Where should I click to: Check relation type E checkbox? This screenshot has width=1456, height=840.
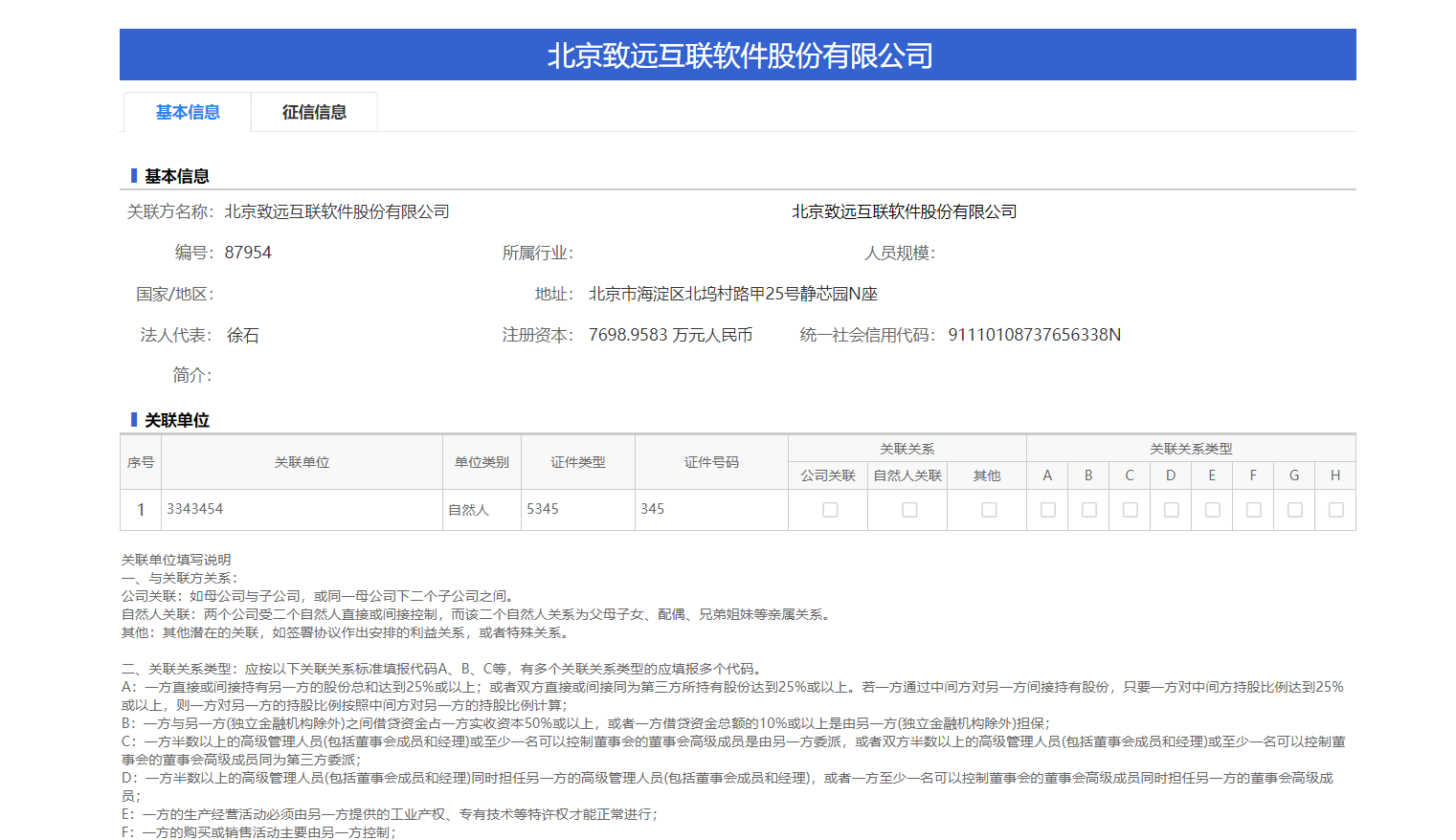pos(1213,510)
